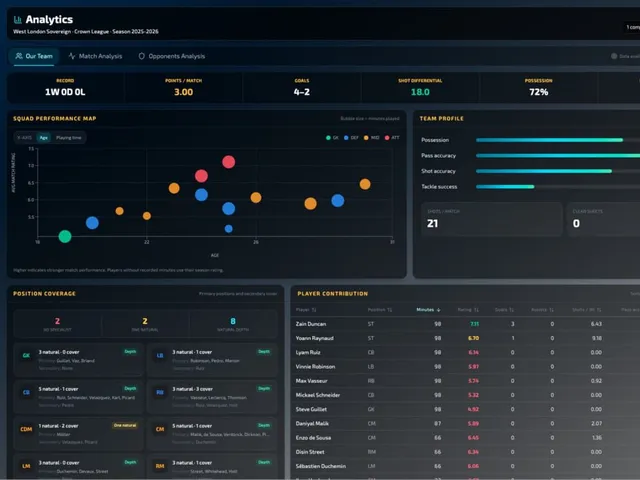Screen dimensions: 640x480
Task: Click Yoann Raynaud's rating 6.70
Action: pos(473,338)
